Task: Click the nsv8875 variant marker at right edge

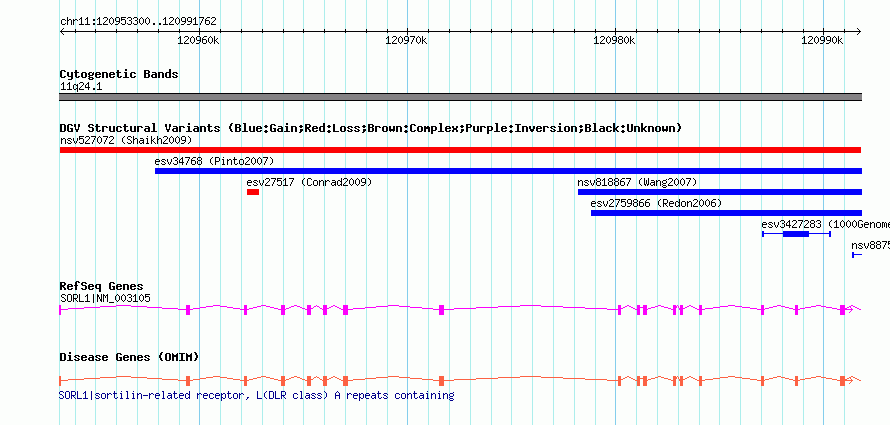Action: pyautogui.click(x=857, y=255)
